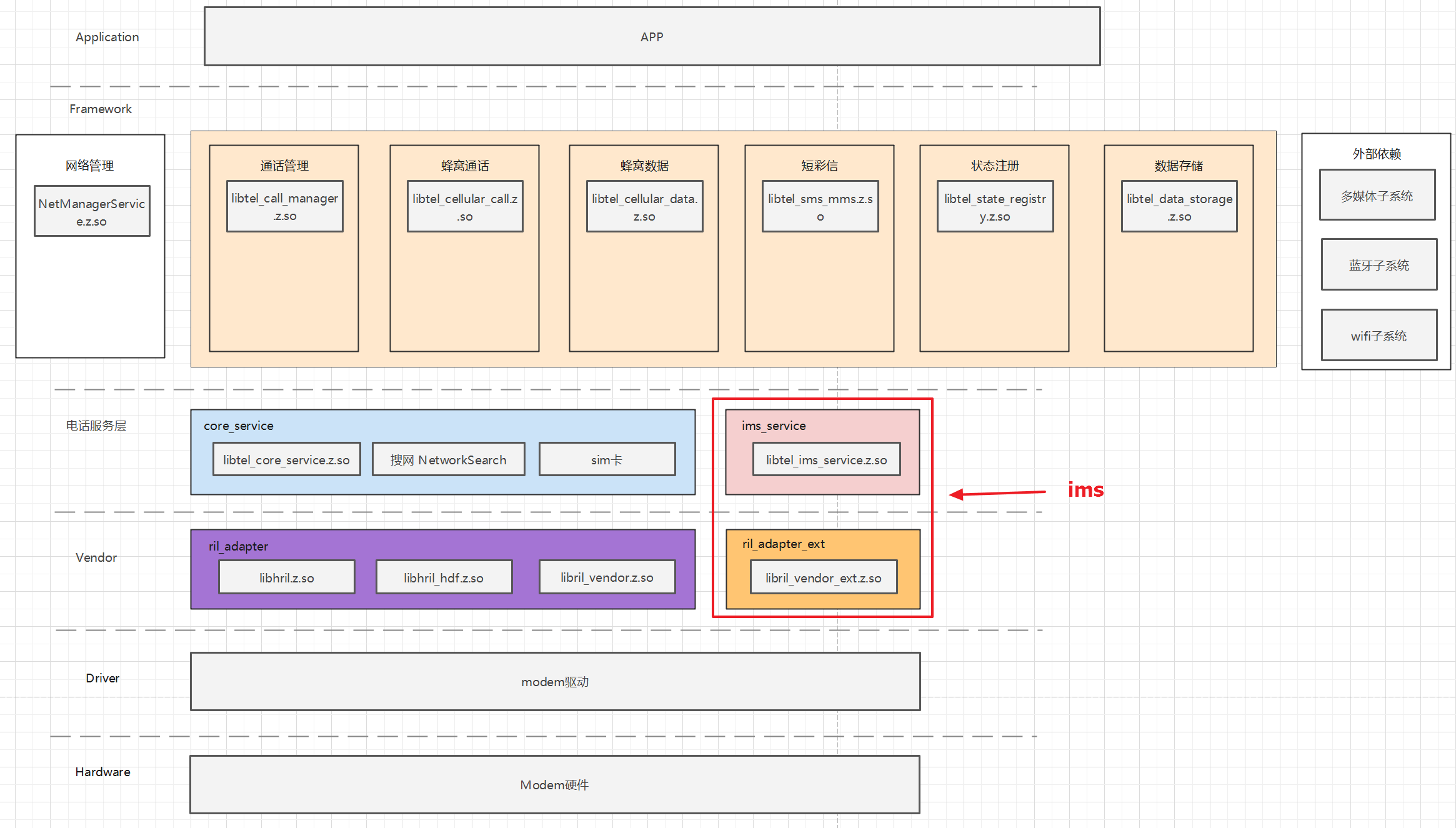
Task: Click the NetManagerService.z.so box
Action: point(92,211)
